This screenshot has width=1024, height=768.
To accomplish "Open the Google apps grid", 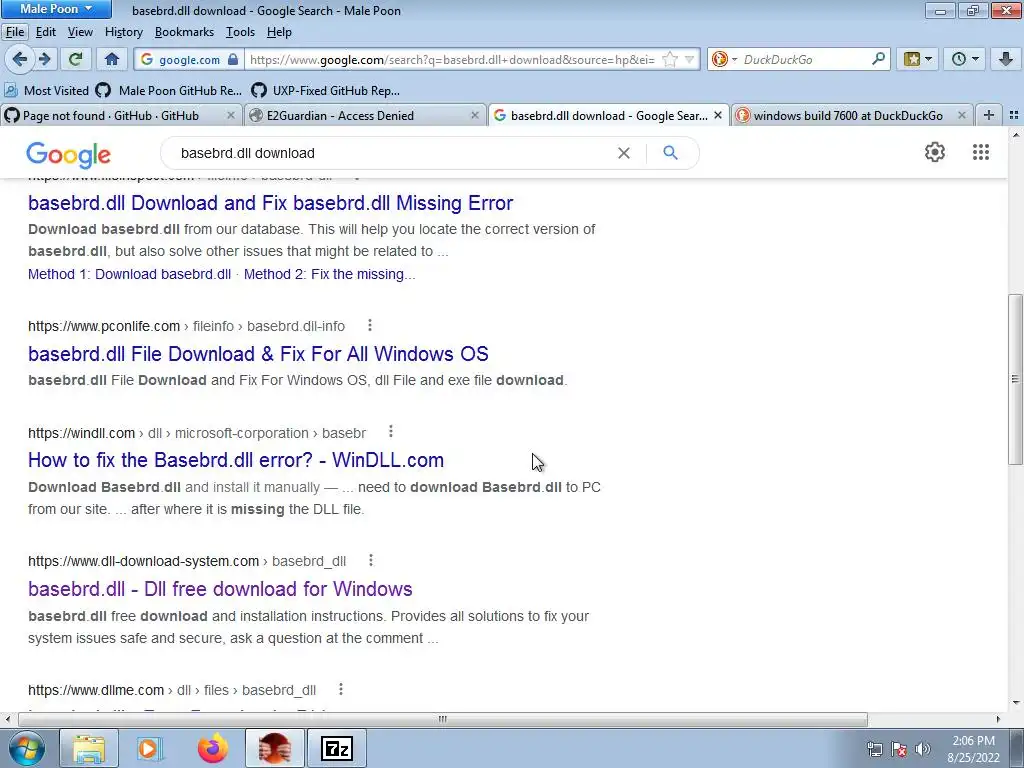I will coord(980,152).
